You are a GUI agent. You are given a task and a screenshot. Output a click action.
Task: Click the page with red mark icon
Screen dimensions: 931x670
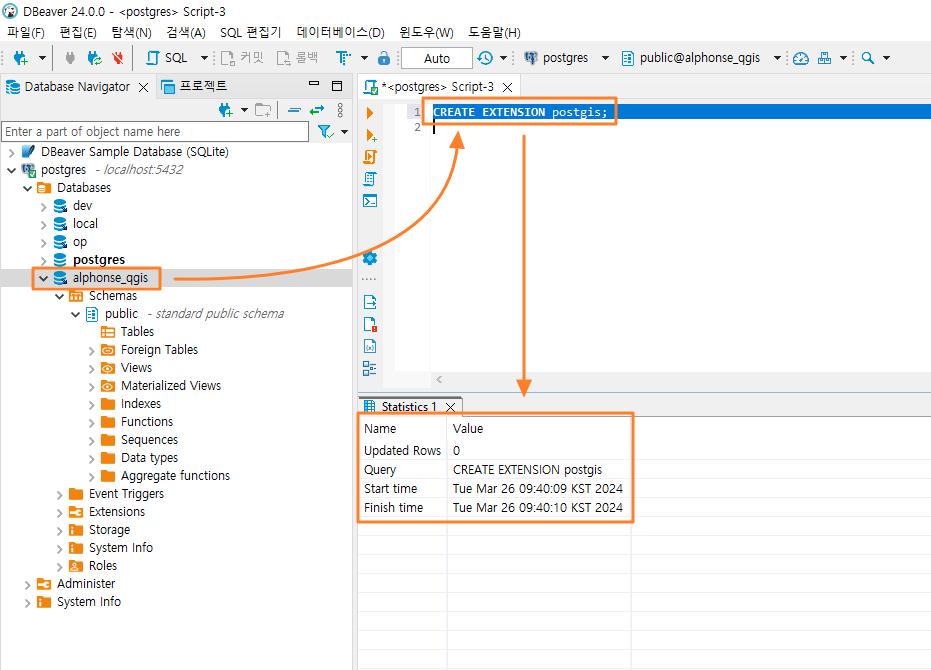[x=370, y=324]
